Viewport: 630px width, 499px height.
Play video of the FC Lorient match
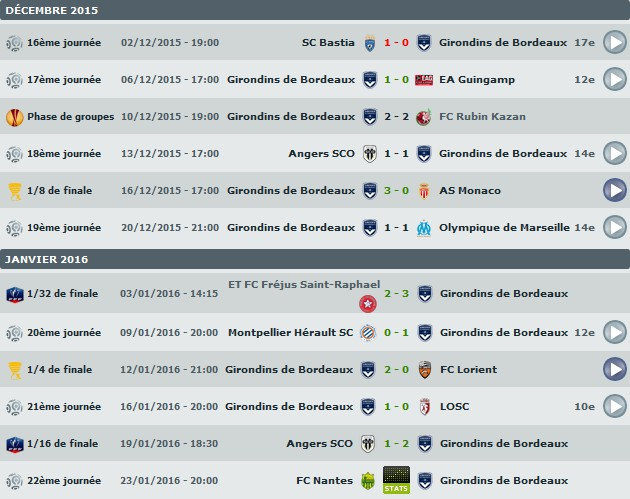tap(613, 369)
